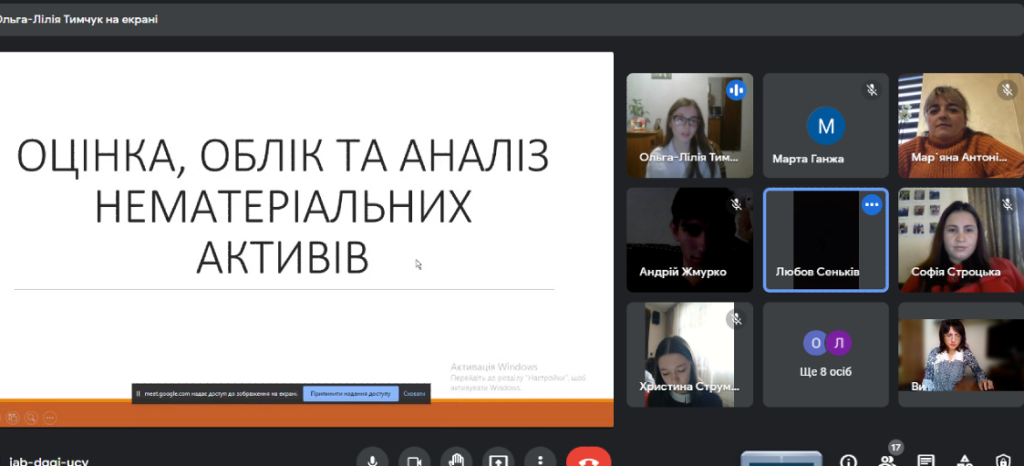The height and width of the screenshot is (466, 1024).
Task: Turn off the camera in the call bar
Action: tap(414, 459)
